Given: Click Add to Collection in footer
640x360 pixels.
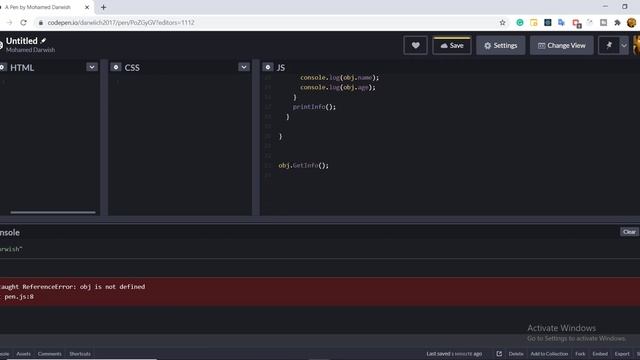Looking at the screenshot, I should coord(549,354).
